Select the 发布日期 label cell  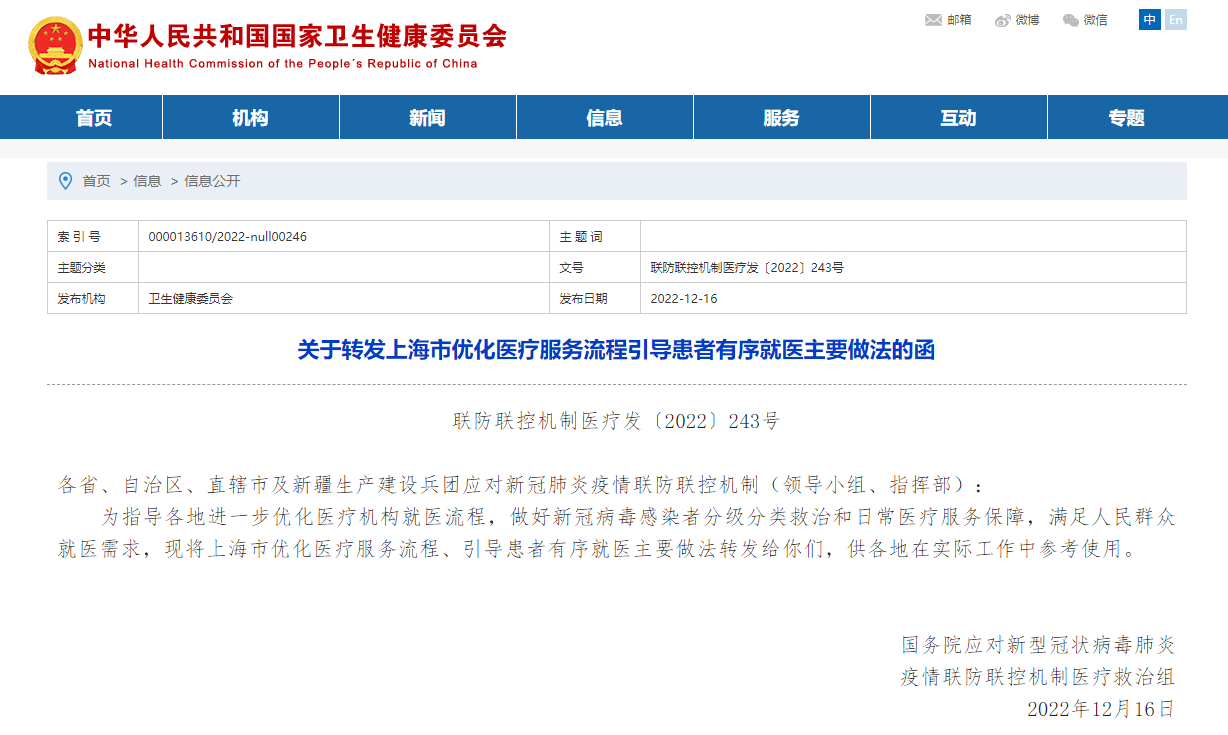[595, 298]
